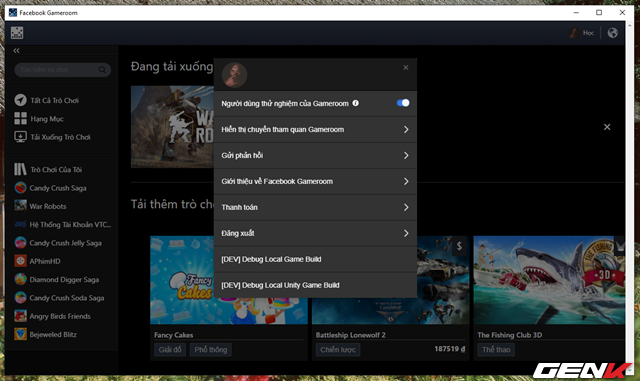The image size is (640, 381).
Task: Launch Candy Crush Jelly Saga
Action: (x=65, y=243)
